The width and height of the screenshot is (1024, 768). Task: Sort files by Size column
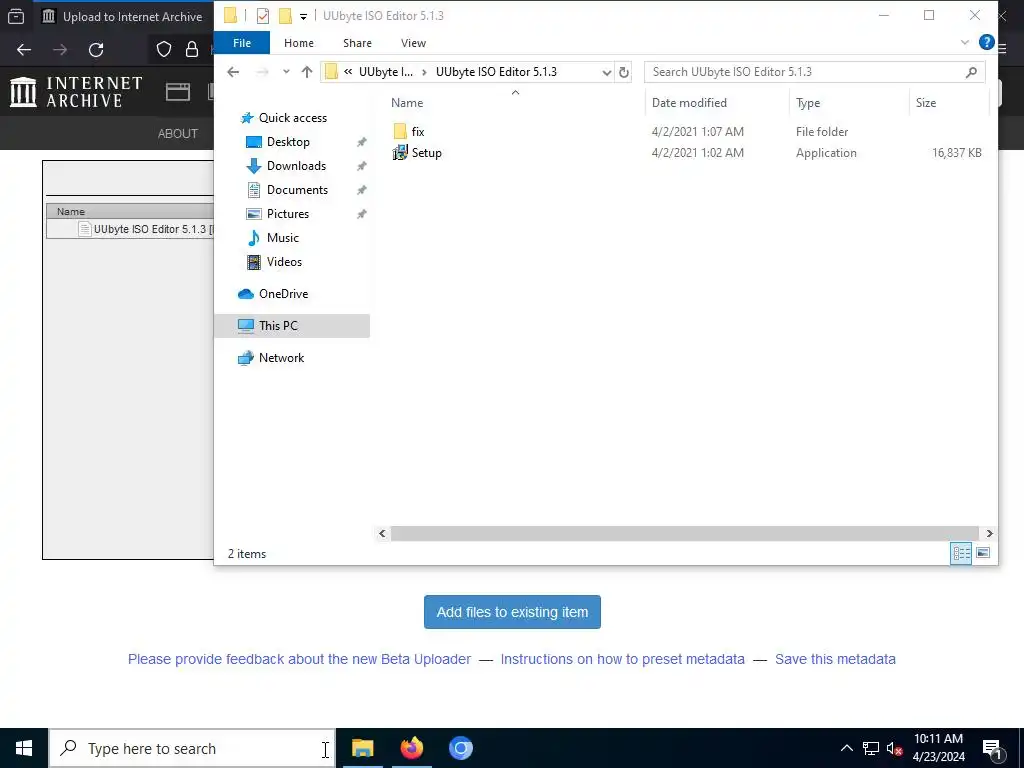pyautogui.click(x=925, y=103)
